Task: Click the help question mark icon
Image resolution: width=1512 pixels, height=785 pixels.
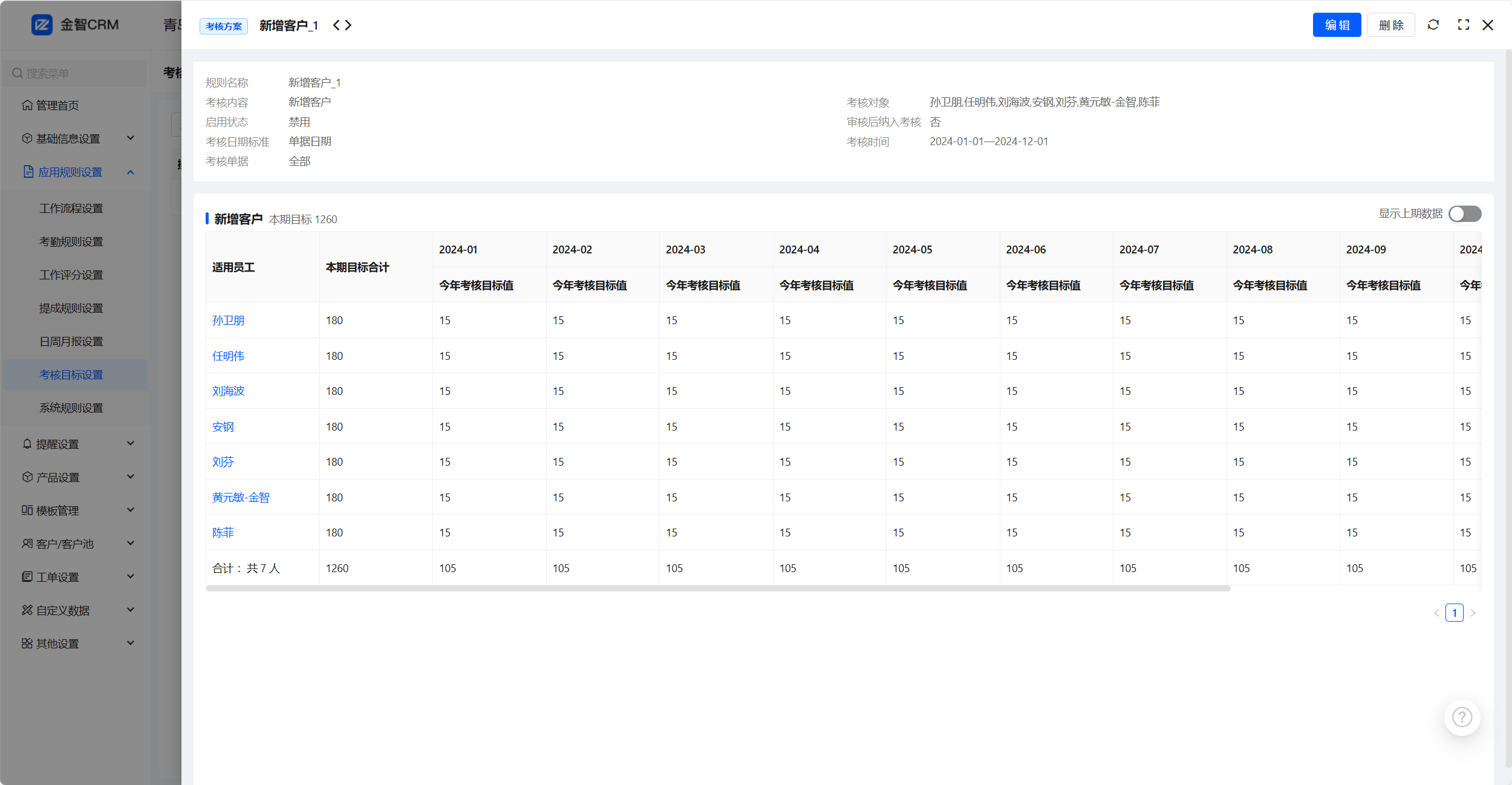Action: click(1462, 717)
